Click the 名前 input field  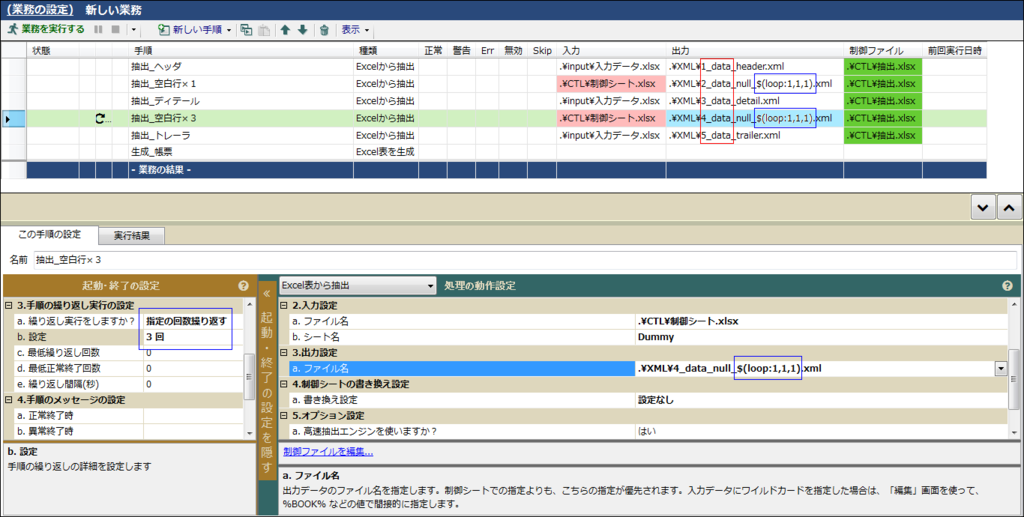pyautogui.click(x=525, y=260)
